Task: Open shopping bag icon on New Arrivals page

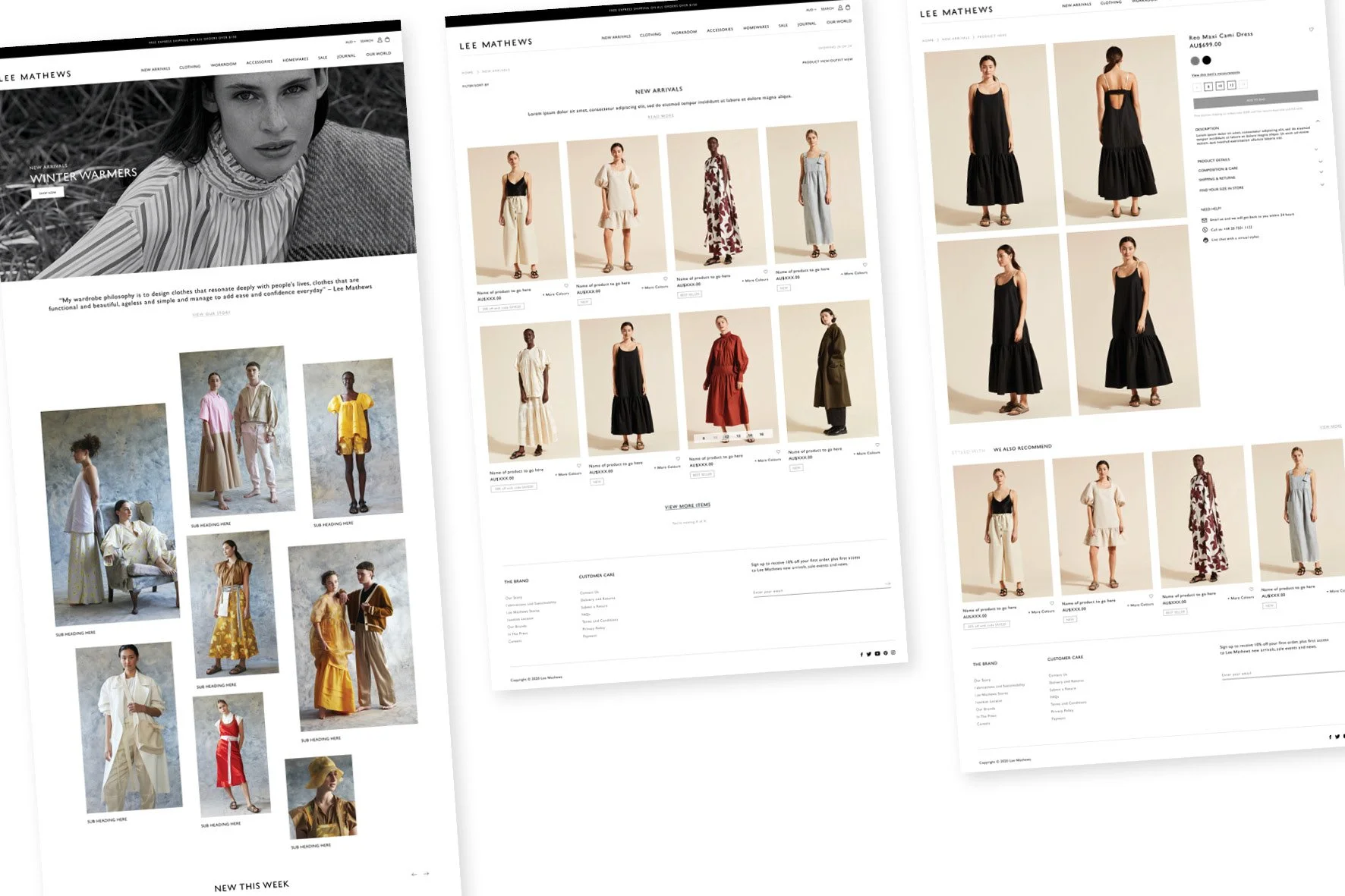Action: coord(848,8)
